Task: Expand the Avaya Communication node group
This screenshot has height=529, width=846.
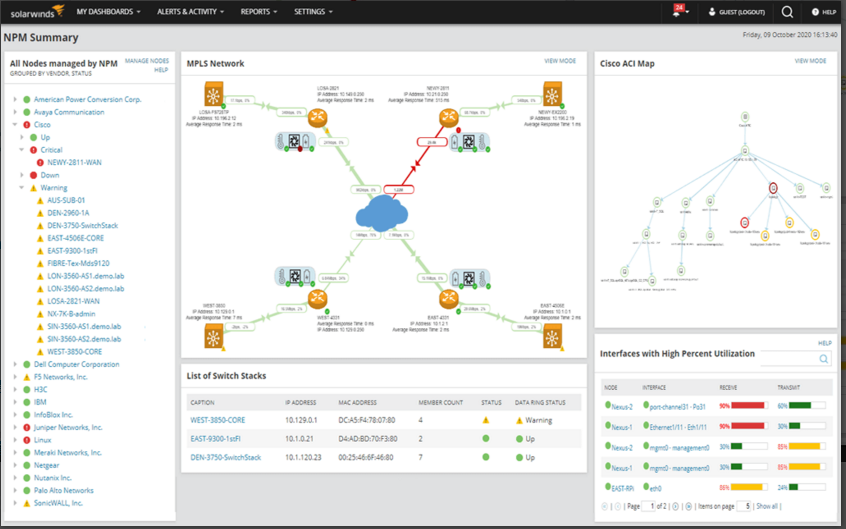Action: pyautogui.click(x=15, y=112)
